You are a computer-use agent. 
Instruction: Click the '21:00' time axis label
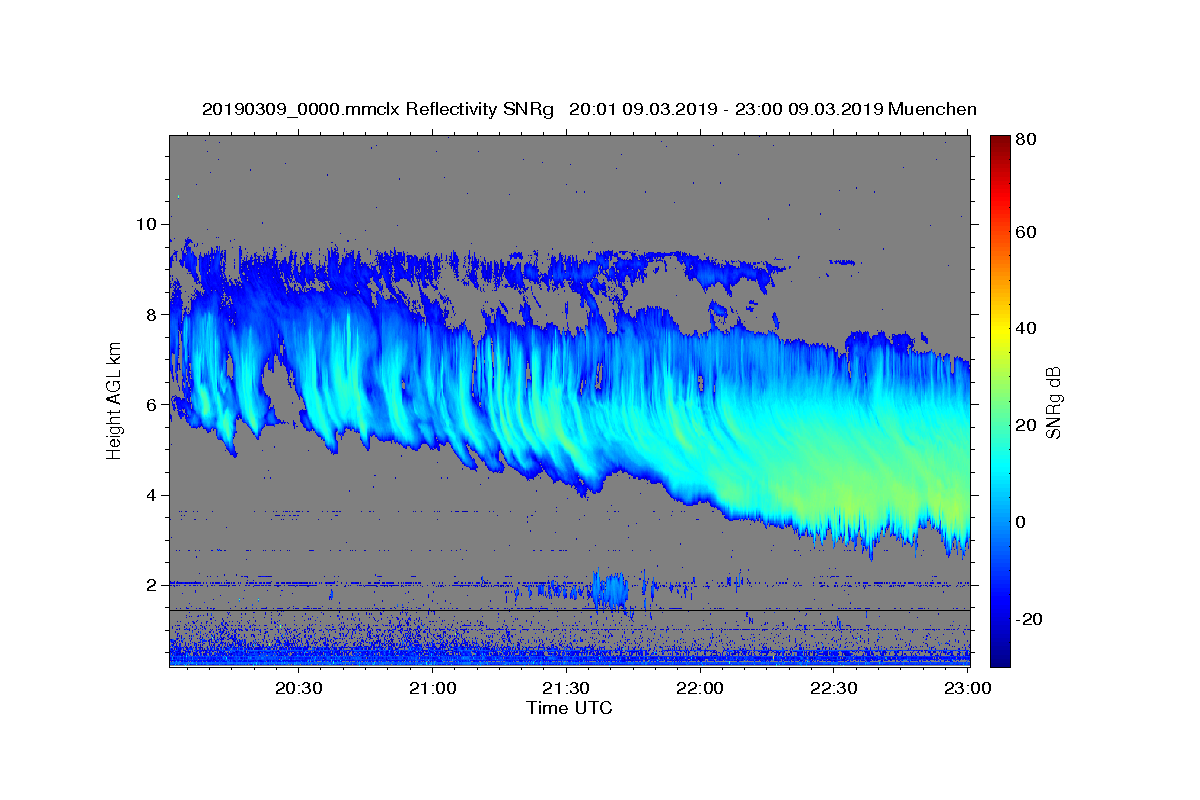pos(432,688)
